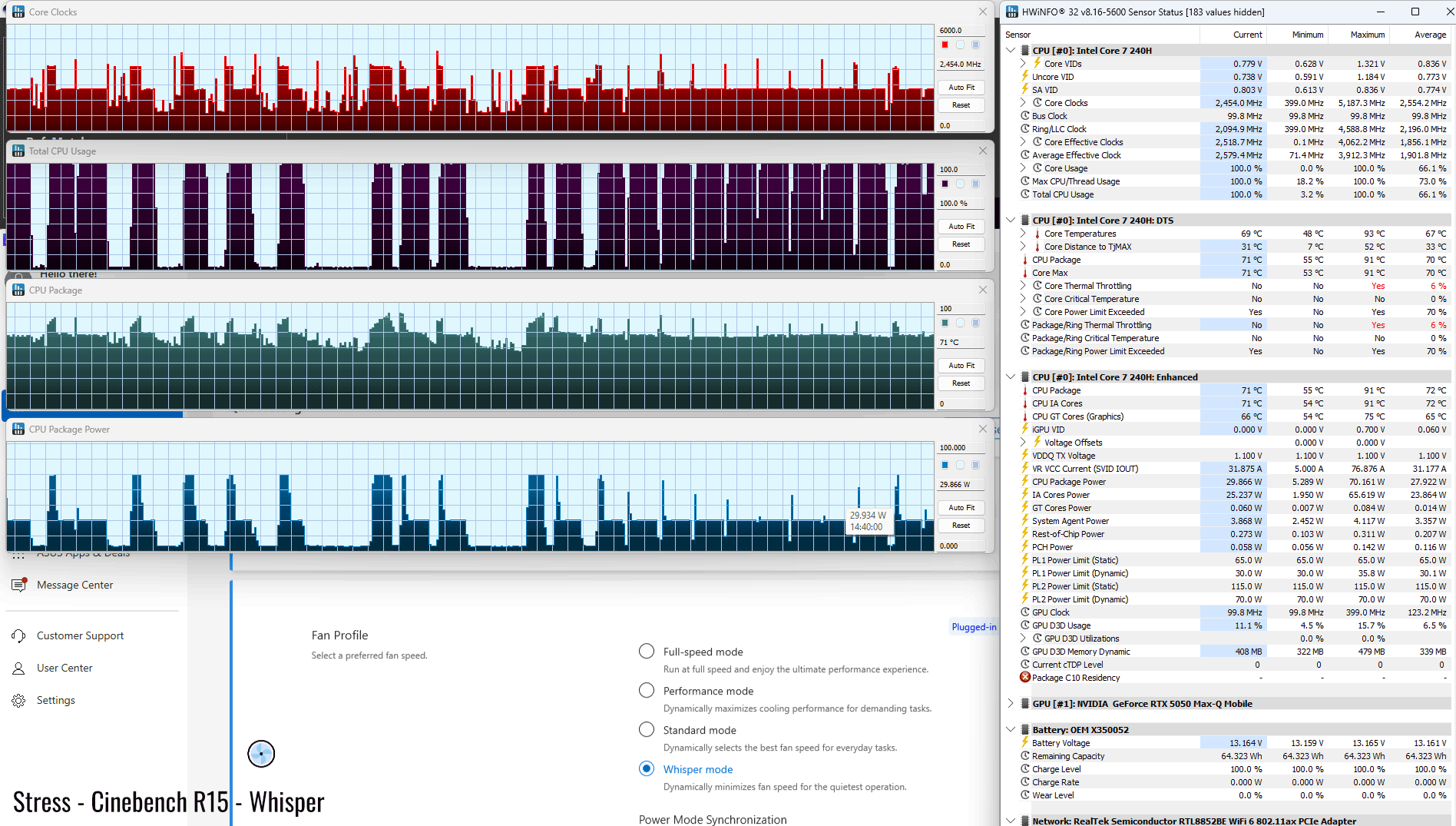Expand Core Distance to TjMAX row
This screenshot has height=826, width=1456.
1023,247
